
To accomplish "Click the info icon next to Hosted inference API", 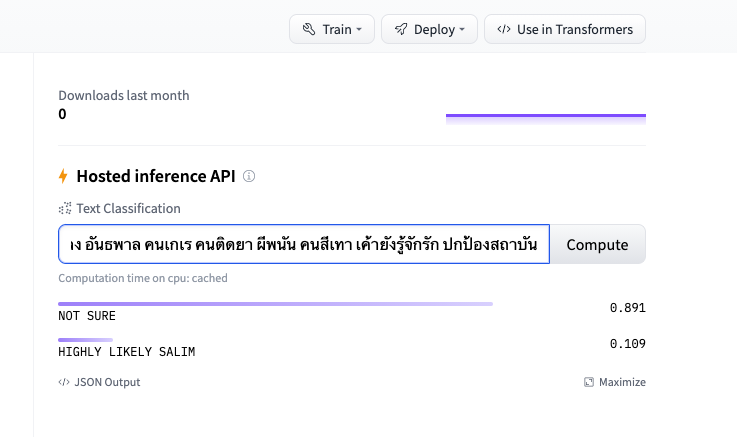I will click(x=249, y=176).
